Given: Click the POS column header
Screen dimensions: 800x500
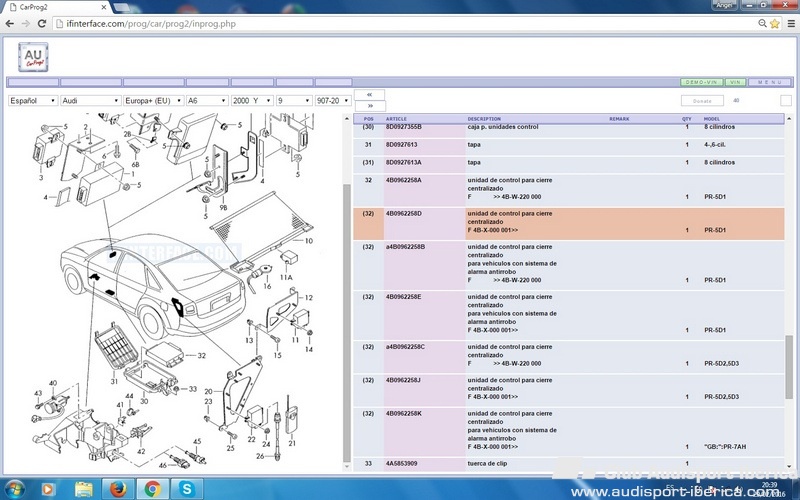Looking at the screenshot, I should pyautogui.click(x=368, y=119).
